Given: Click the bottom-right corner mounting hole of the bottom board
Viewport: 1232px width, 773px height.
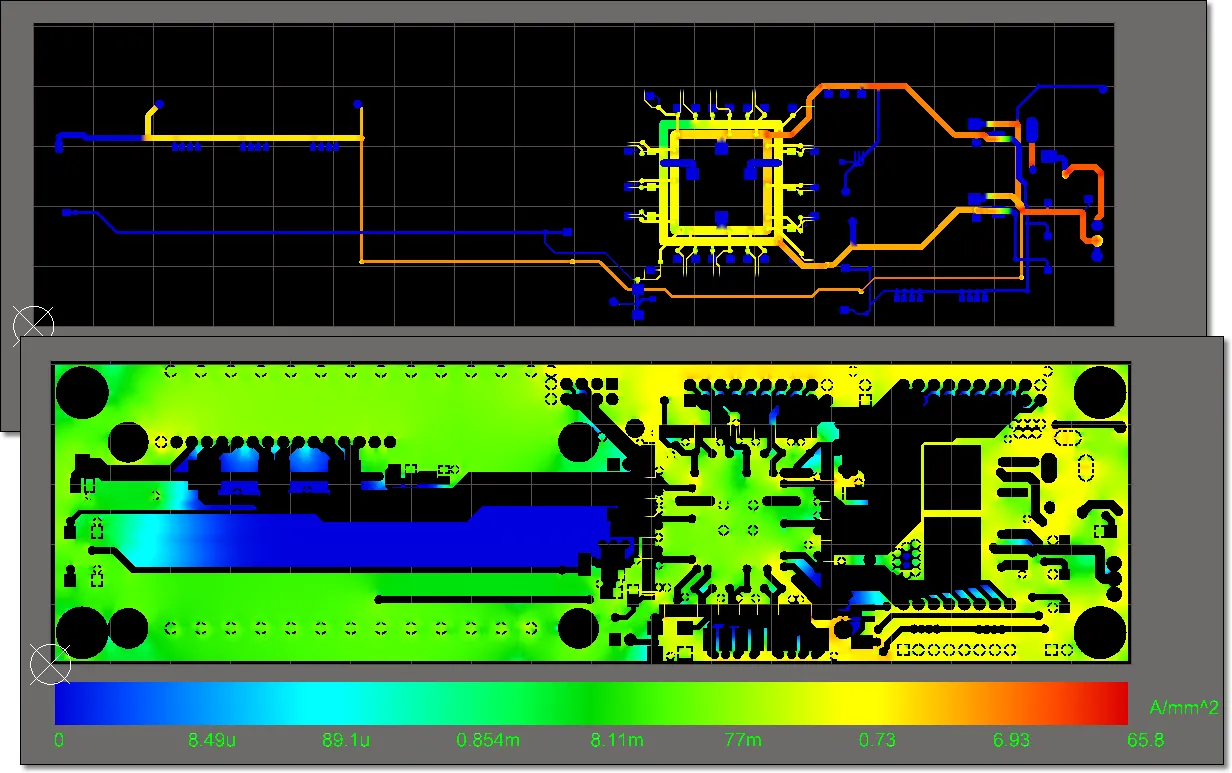Looking at the screenshot, I should pos(1100,631).
